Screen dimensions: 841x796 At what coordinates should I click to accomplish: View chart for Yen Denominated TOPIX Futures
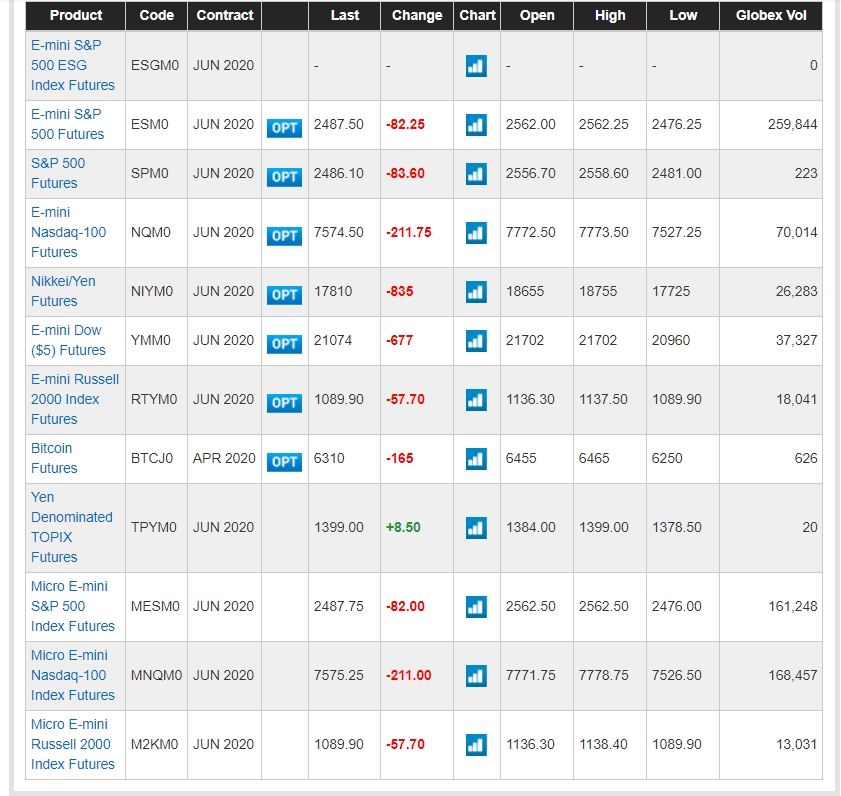pos(476,528)
